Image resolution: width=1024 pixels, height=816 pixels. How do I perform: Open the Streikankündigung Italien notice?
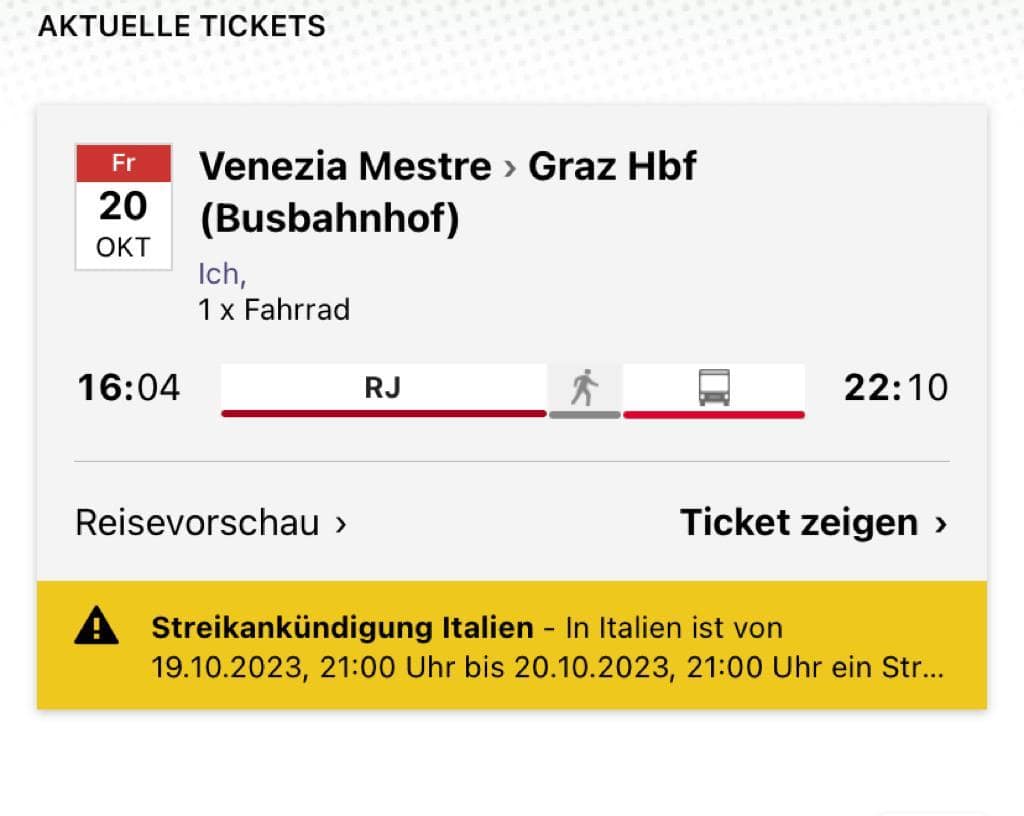pyautogui.click(x=342, y=628)
